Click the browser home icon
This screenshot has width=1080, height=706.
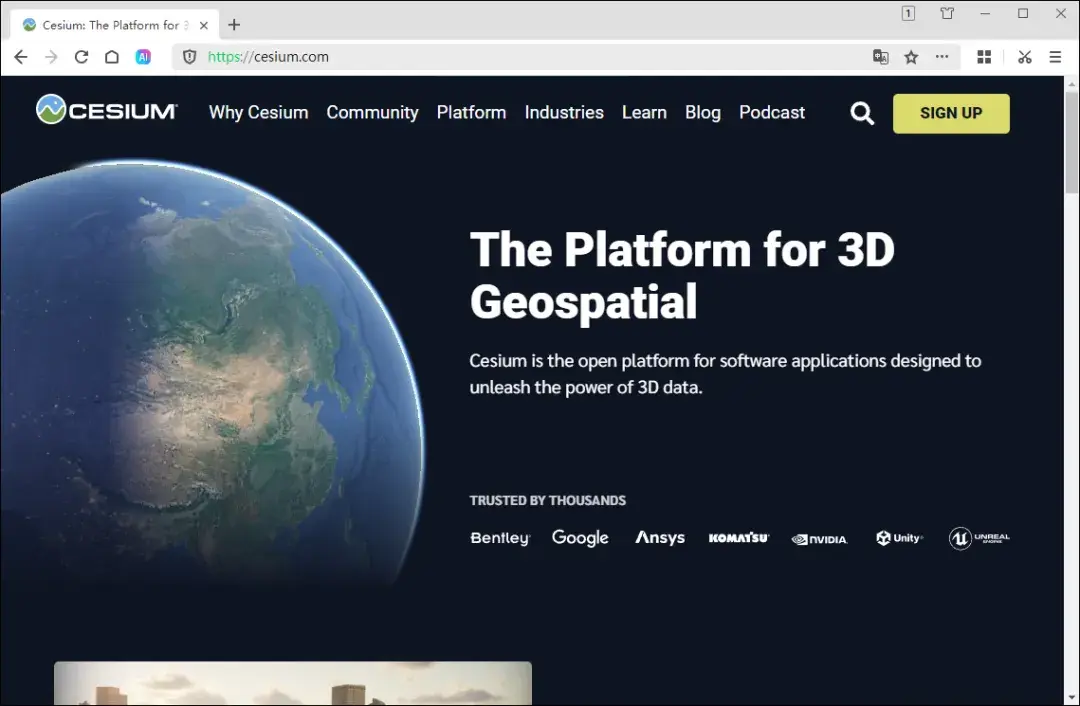pyautogui.click(x=112, y=57)
